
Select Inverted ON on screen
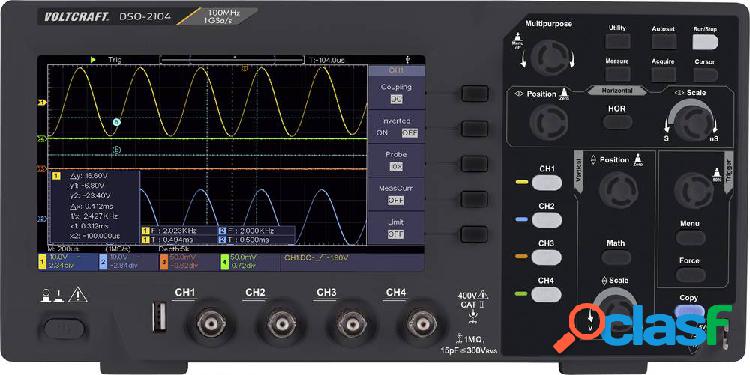click(x=382, y=133)
